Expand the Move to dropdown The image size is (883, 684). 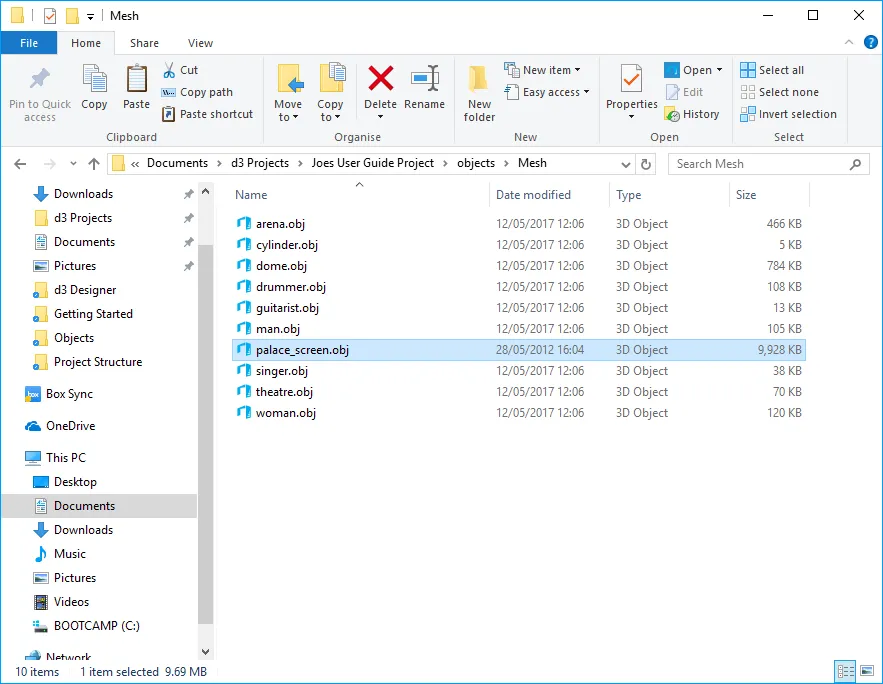tap(288, 117)
